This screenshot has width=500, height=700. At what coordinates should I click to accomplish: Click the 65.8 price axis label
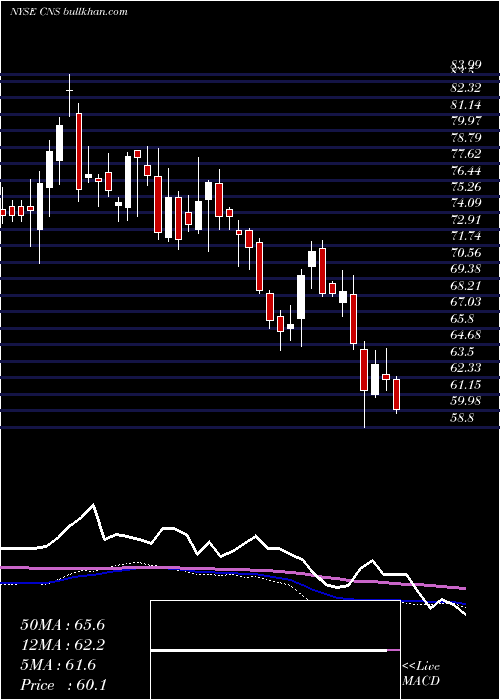463,319
